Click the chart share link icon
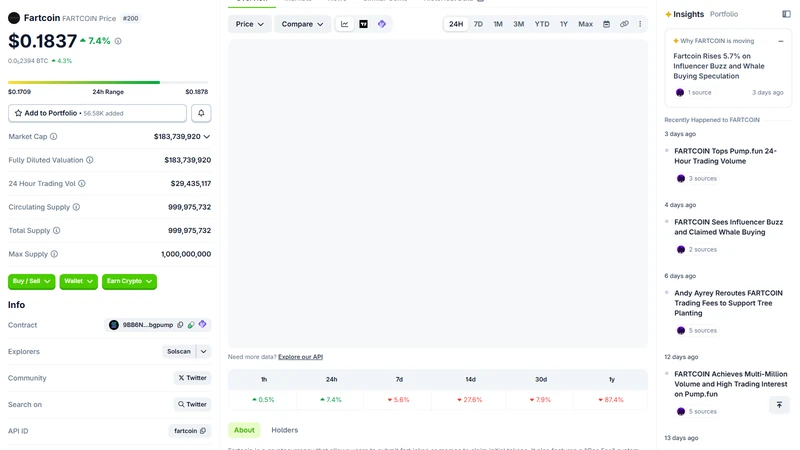Viewport: 800px width, 450px height. click(624, 24)
